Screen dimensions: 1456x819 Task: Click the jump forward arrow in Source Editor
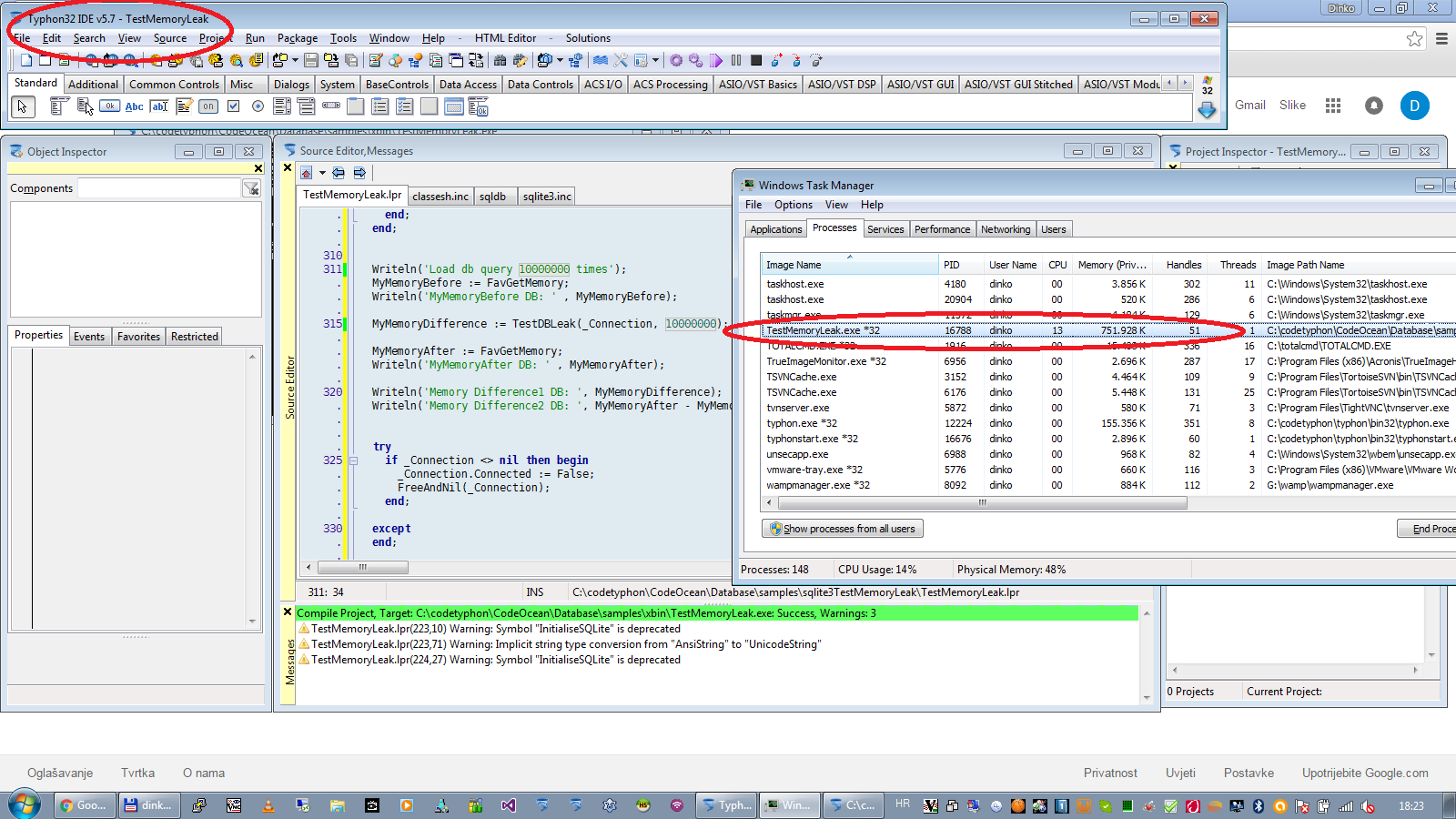tap(359, 173)
